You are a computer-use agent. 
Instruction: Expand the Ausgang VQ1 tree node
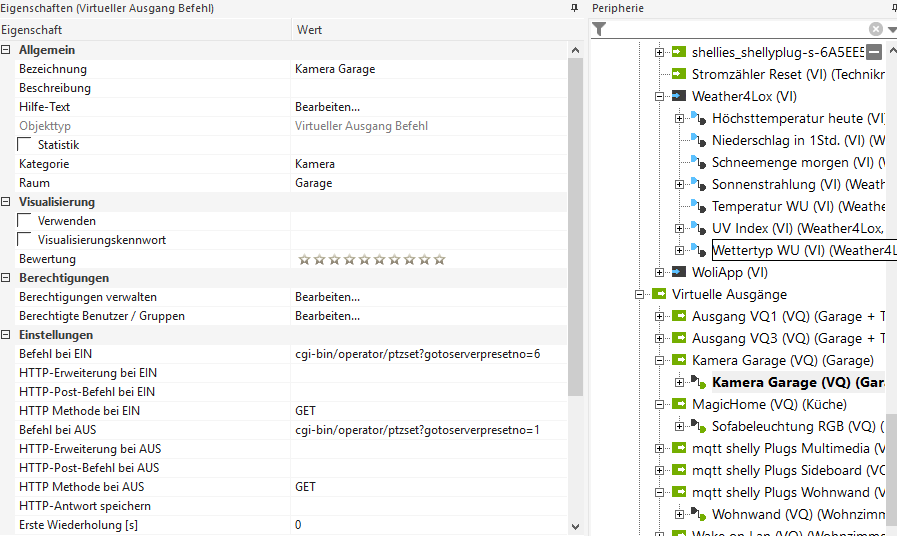click(x=660, y=316)
